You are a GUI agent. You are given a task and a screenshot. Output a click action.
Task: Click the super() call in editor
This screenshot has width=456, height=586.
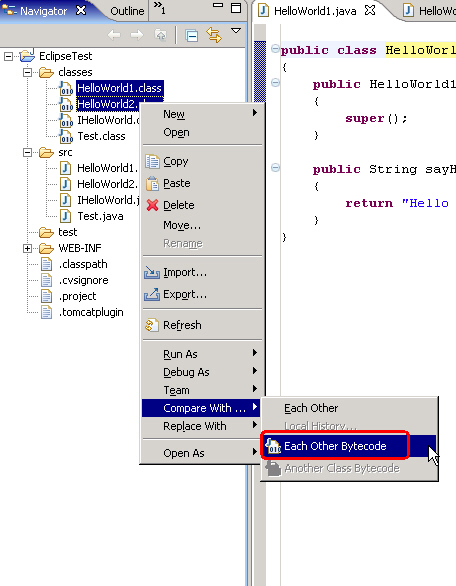(x=376, y=118)
